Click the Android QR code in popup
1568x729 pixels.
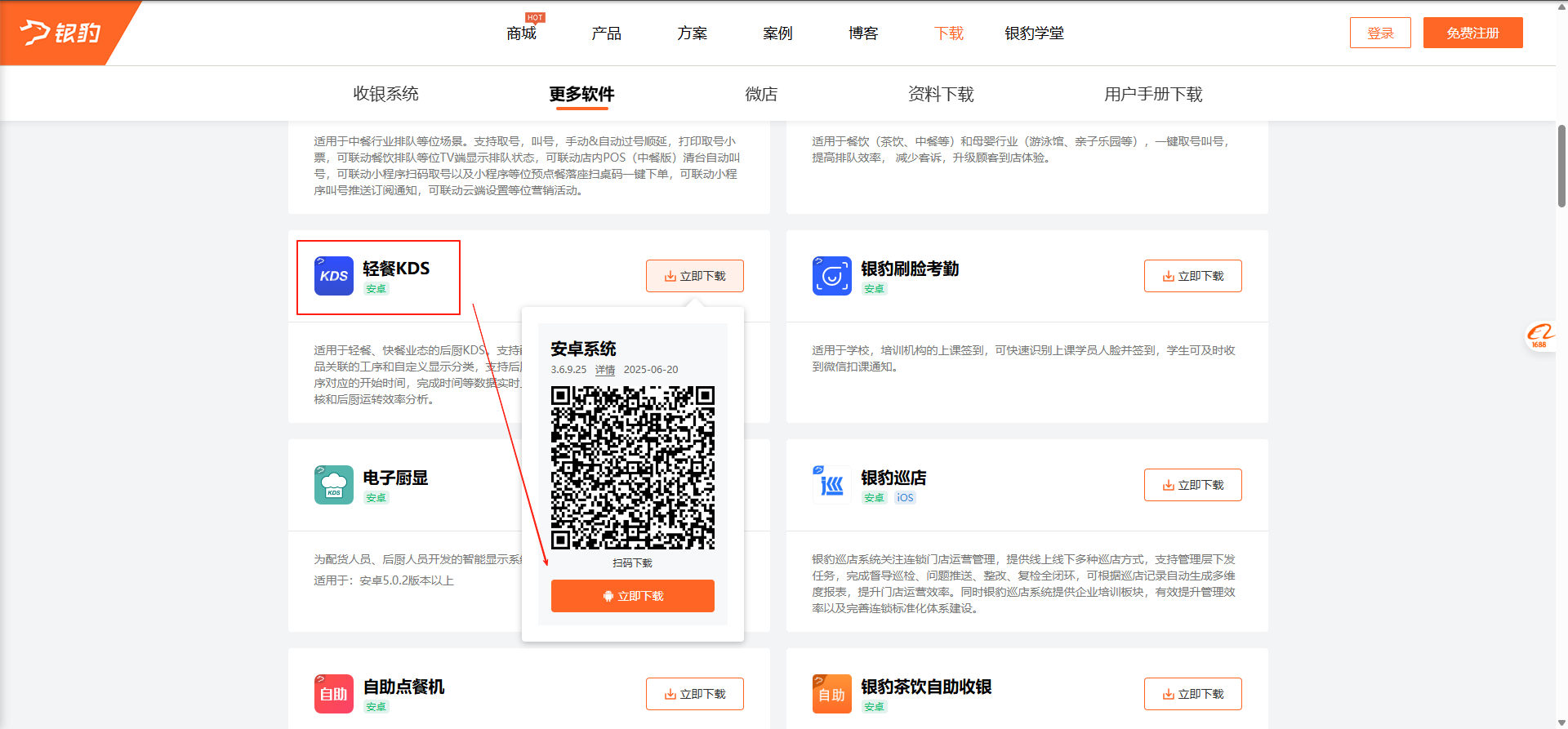(633, 468)
